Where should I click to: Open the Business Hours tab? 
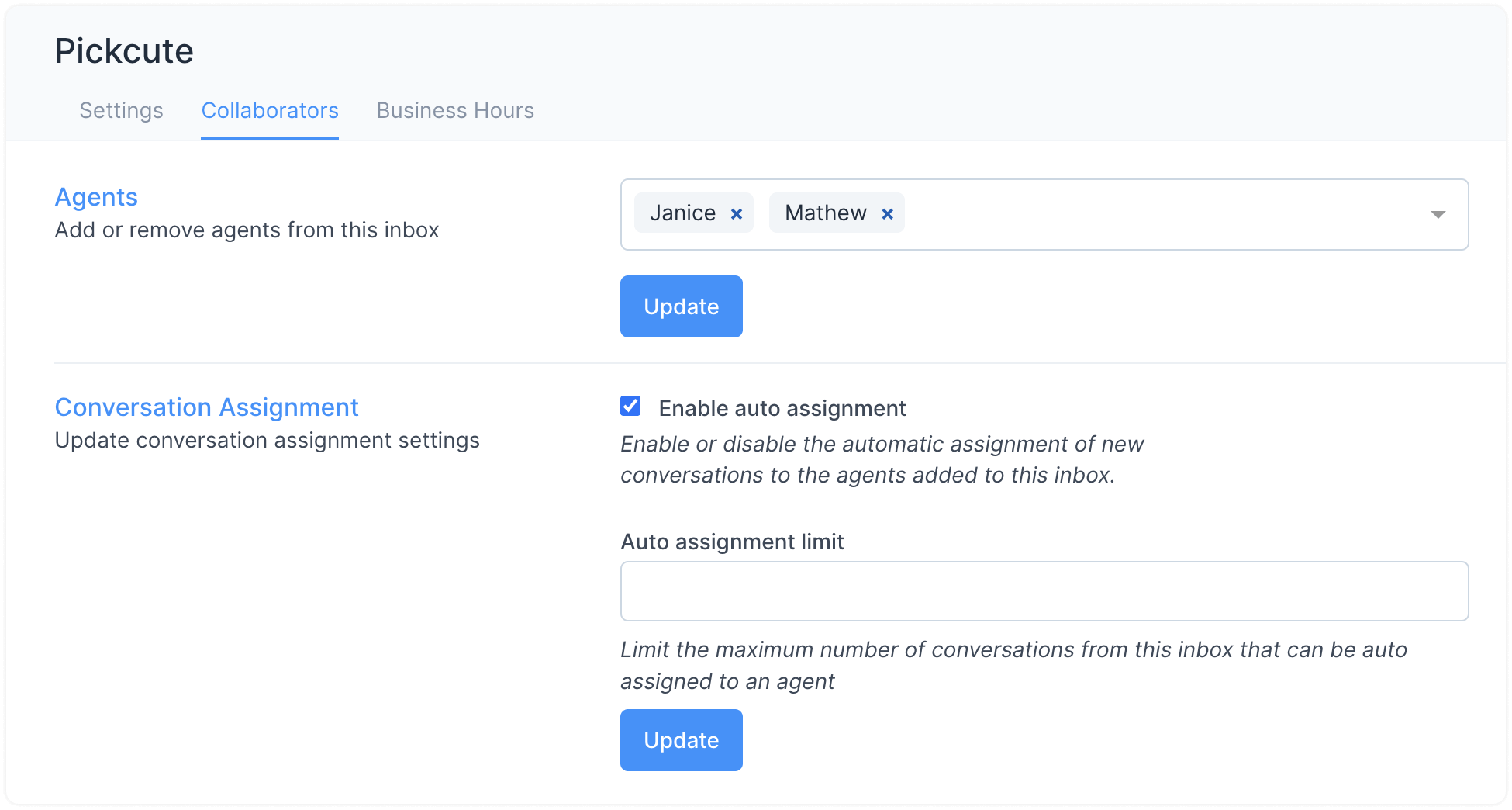click(x=455, y=111)
